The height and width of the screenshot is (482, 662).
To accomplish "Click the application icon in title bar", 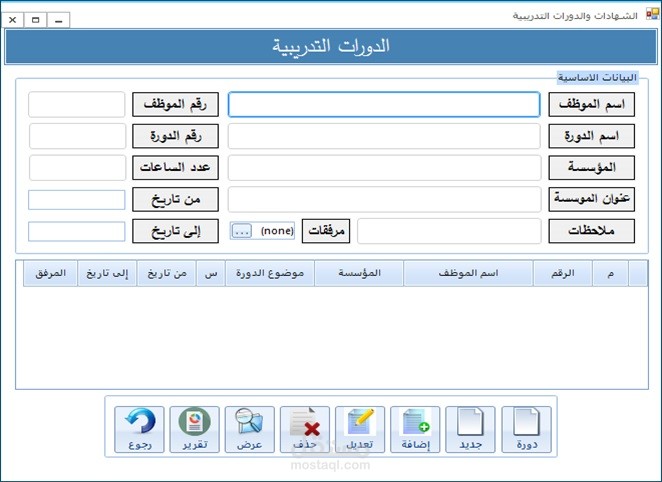I will (652, 15).
